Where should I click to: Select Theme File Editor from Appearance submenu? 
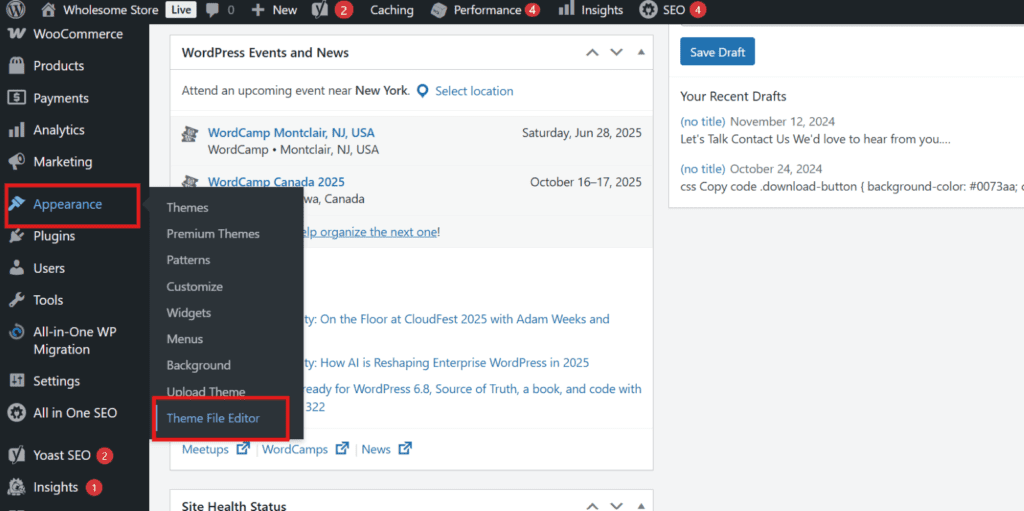(213, 418)
